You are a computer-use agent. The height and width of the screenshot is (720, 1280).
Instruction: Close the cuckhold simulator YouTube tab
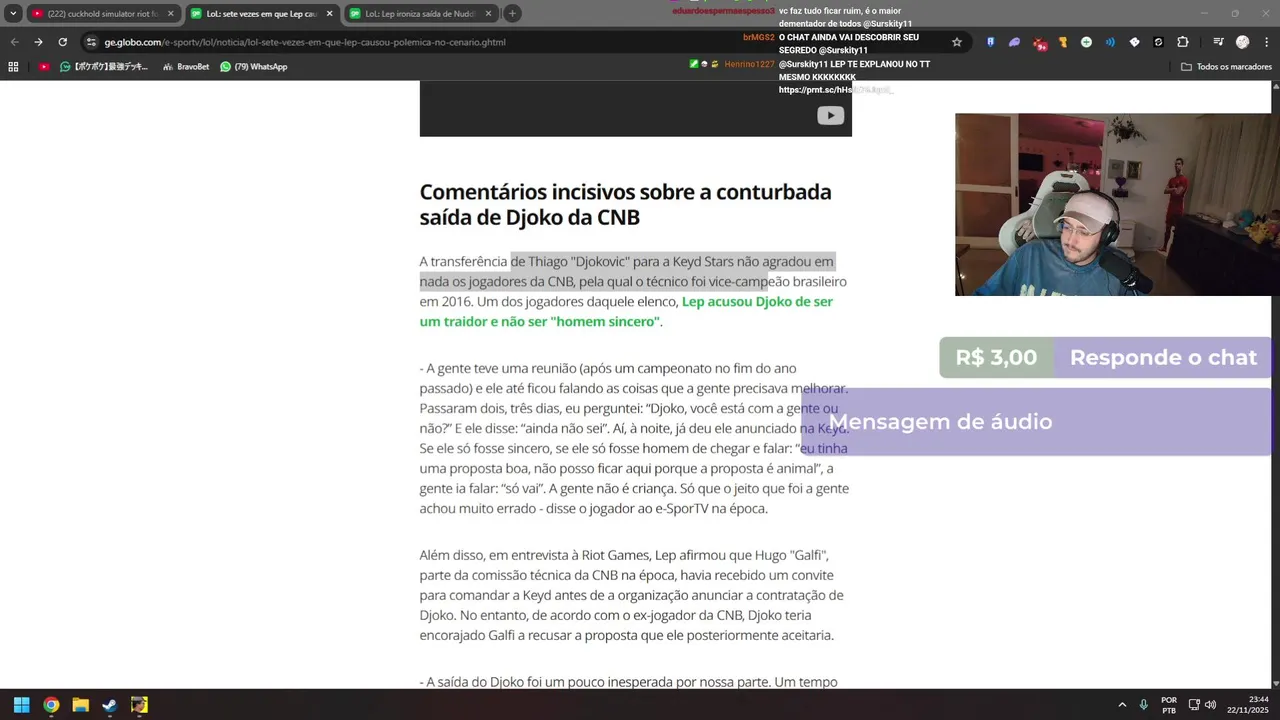pos(171,14)
